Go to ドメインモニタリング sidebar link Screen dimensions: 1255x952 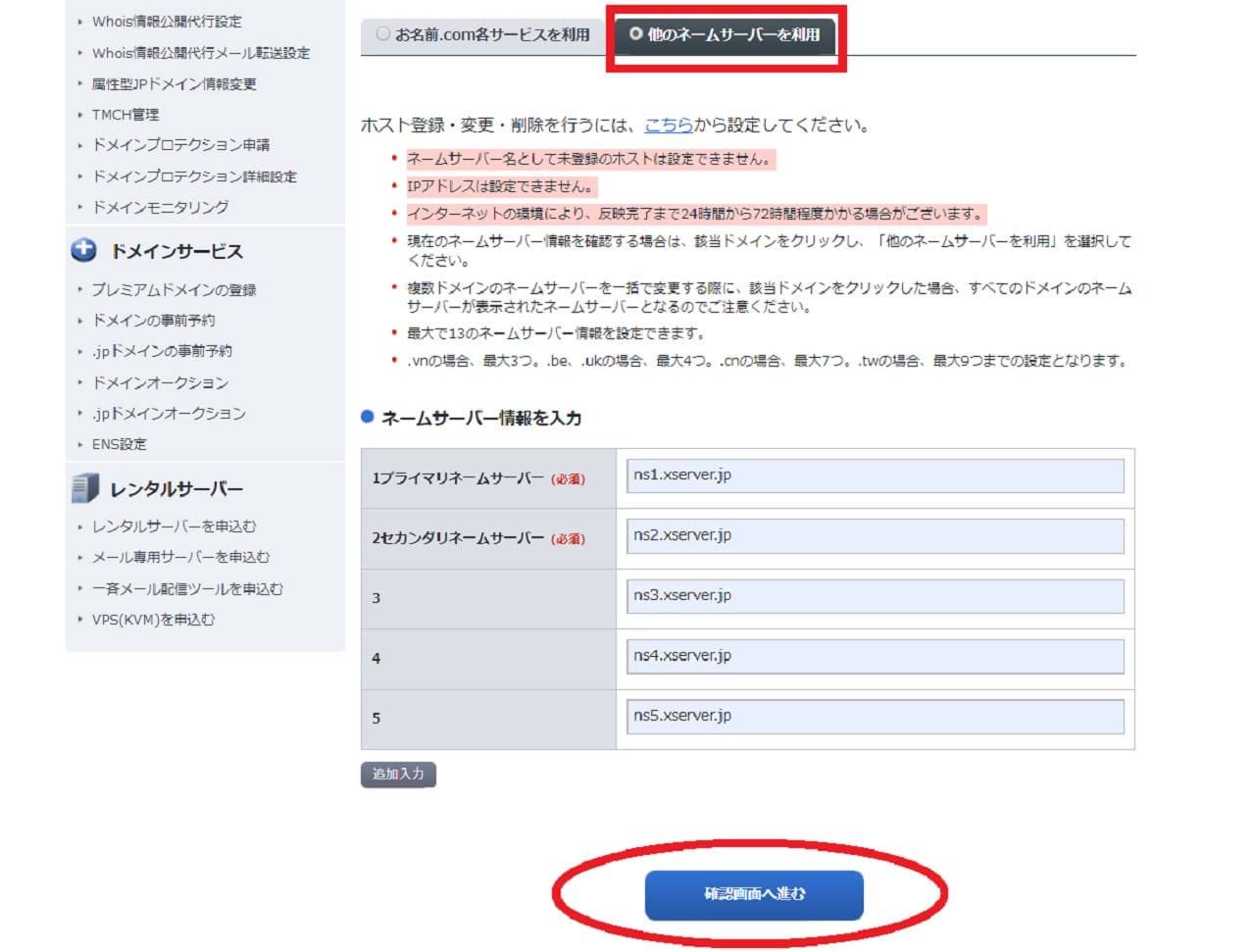(x=161, y=207)
